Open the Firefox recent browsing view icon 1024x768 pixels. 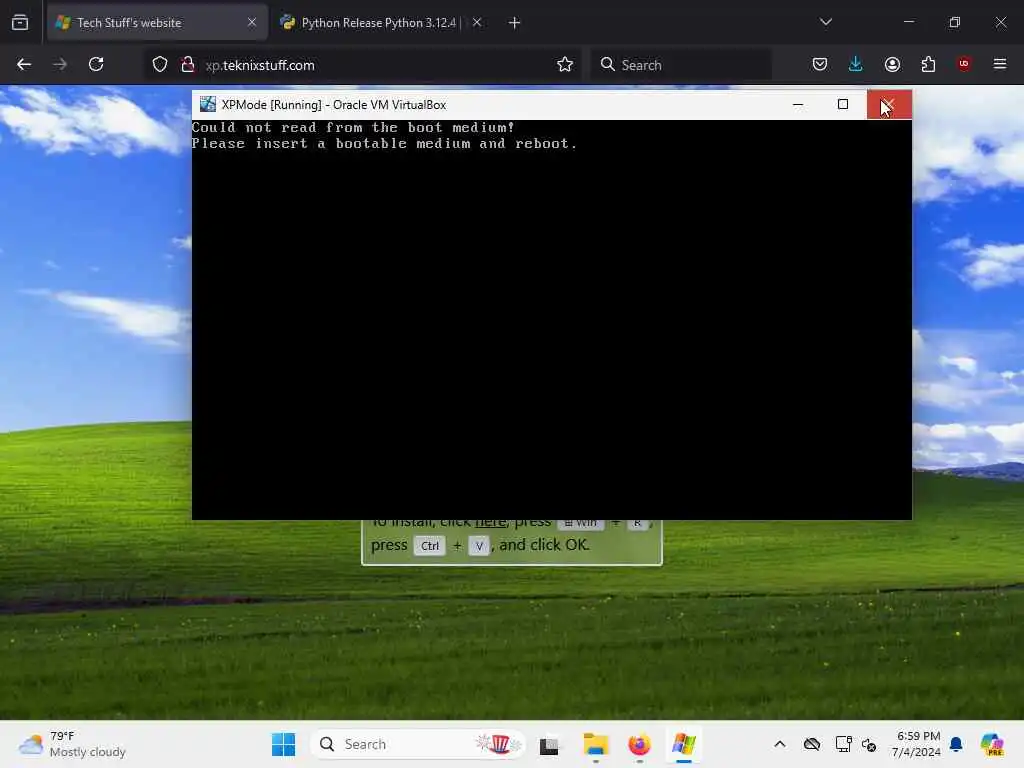pos(20,23)
